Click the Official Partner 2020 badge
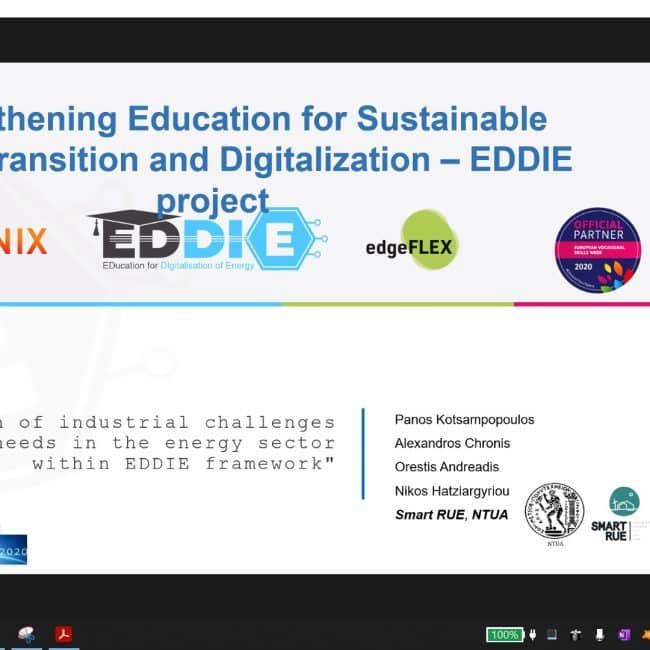Viewport: 650px width, 650px height. 597,250
